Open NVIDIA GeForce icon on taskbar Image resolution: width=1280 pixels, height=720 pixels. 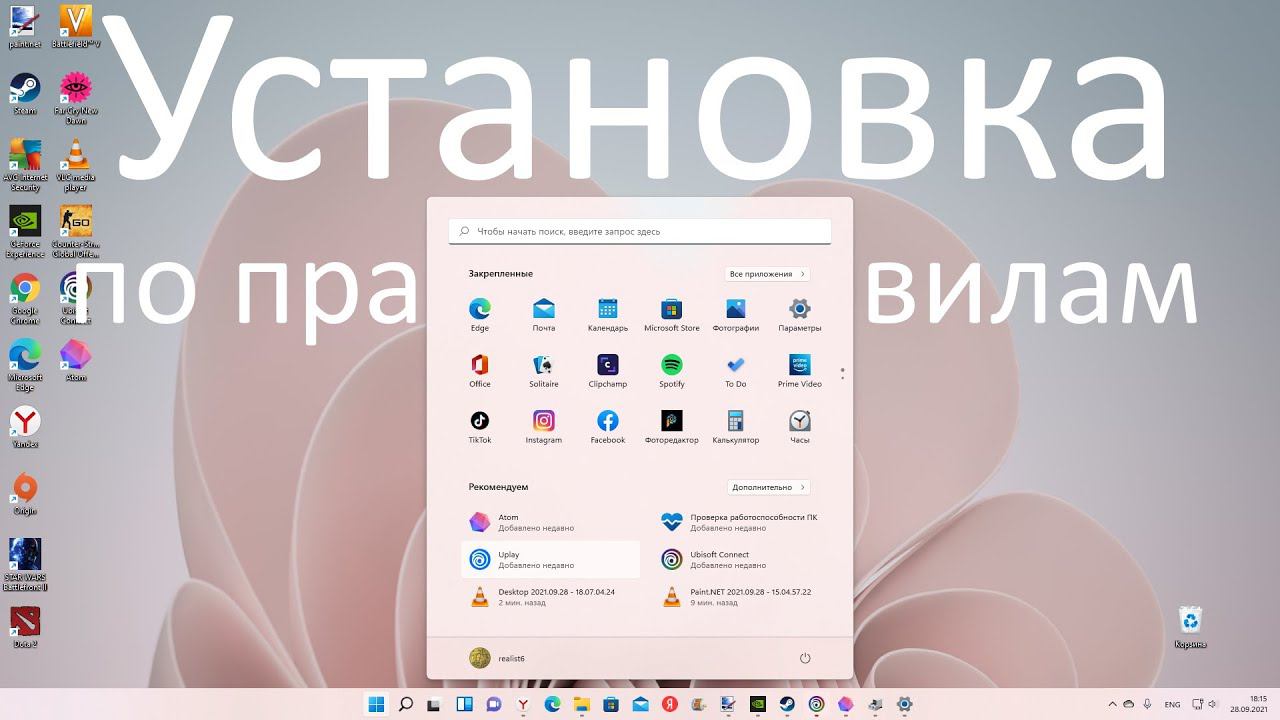[x=758, y=704]
